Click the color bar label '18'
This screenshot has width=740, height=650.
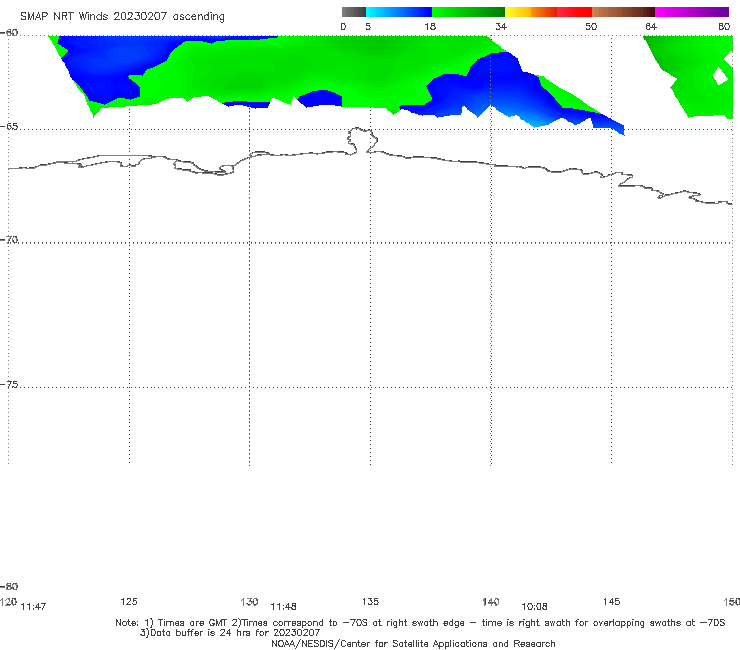[430, 27]
